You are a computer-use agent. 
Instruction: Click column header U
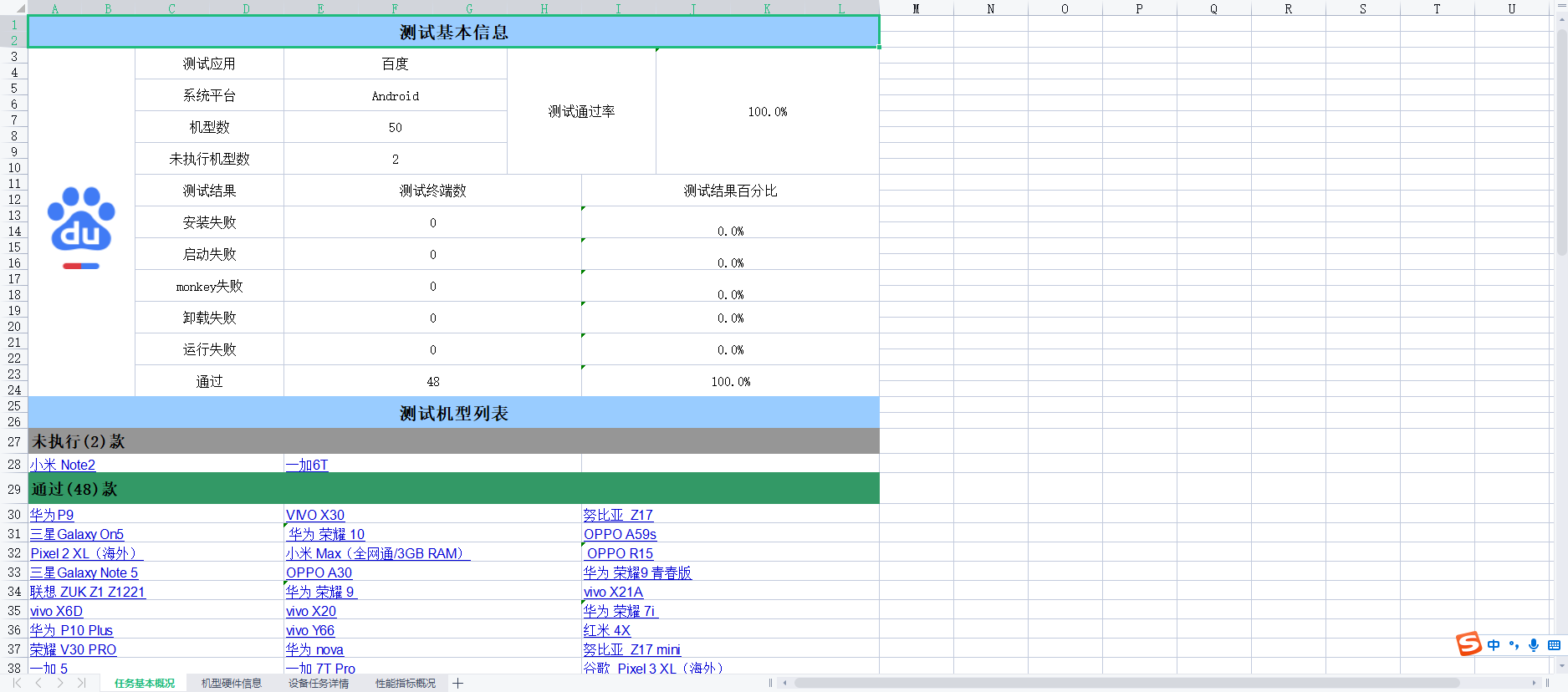coord(1512,8)
